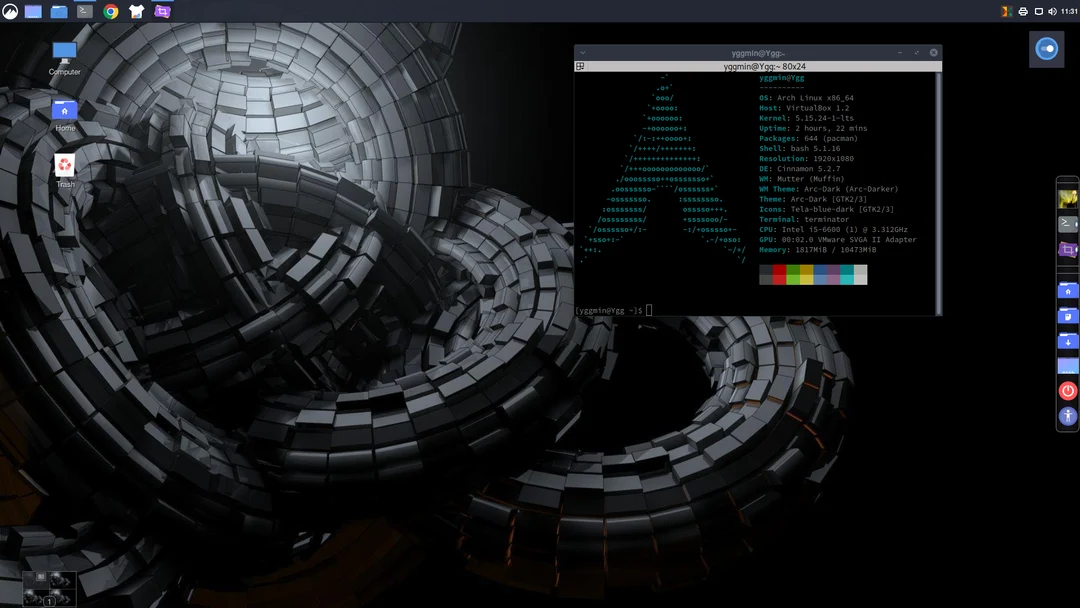
Task: Click the grouping grid icon in the terminal
Action: click(x=578, y=65)
